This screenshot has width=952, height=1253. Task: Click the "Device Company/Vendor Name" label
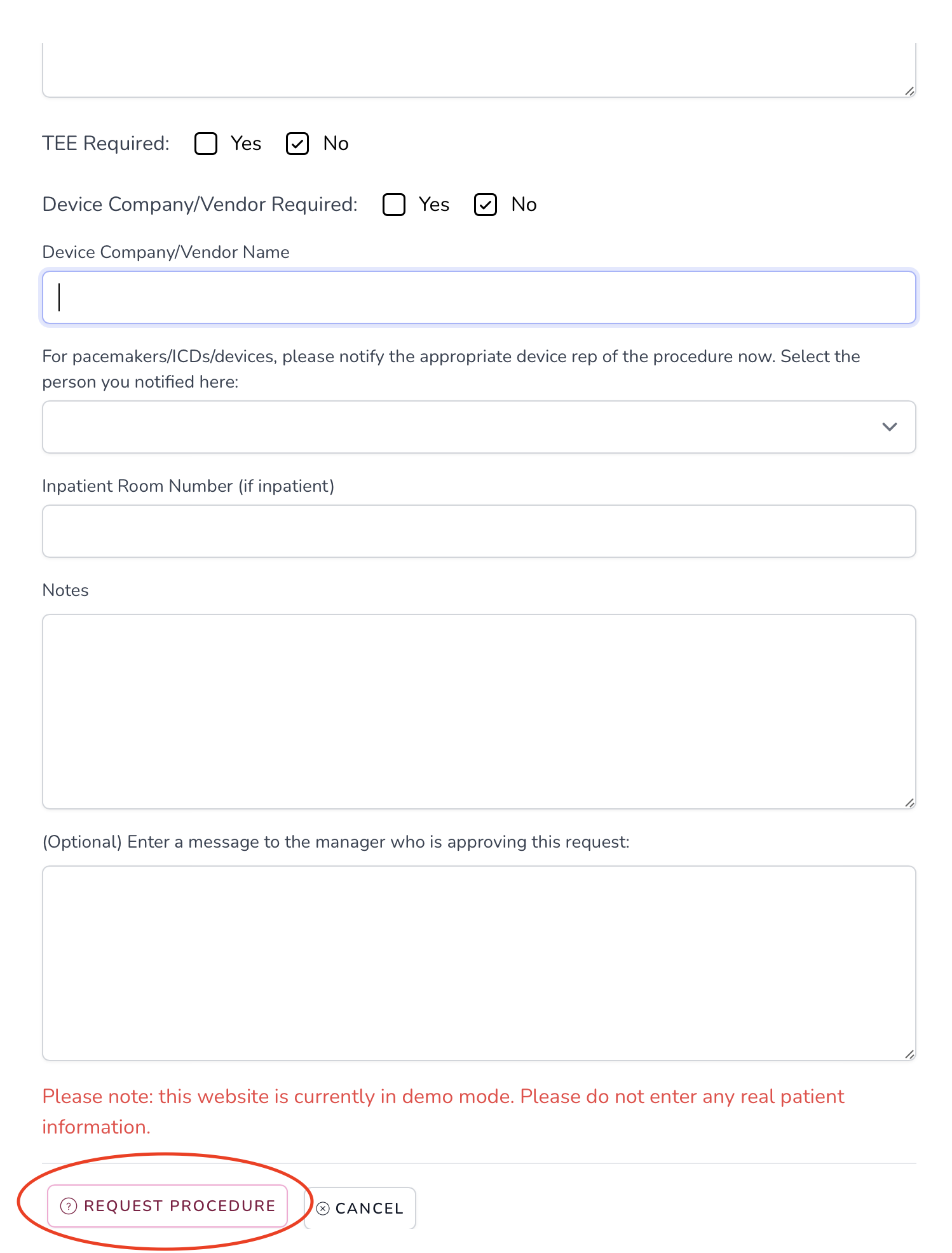tap(166, 252)
